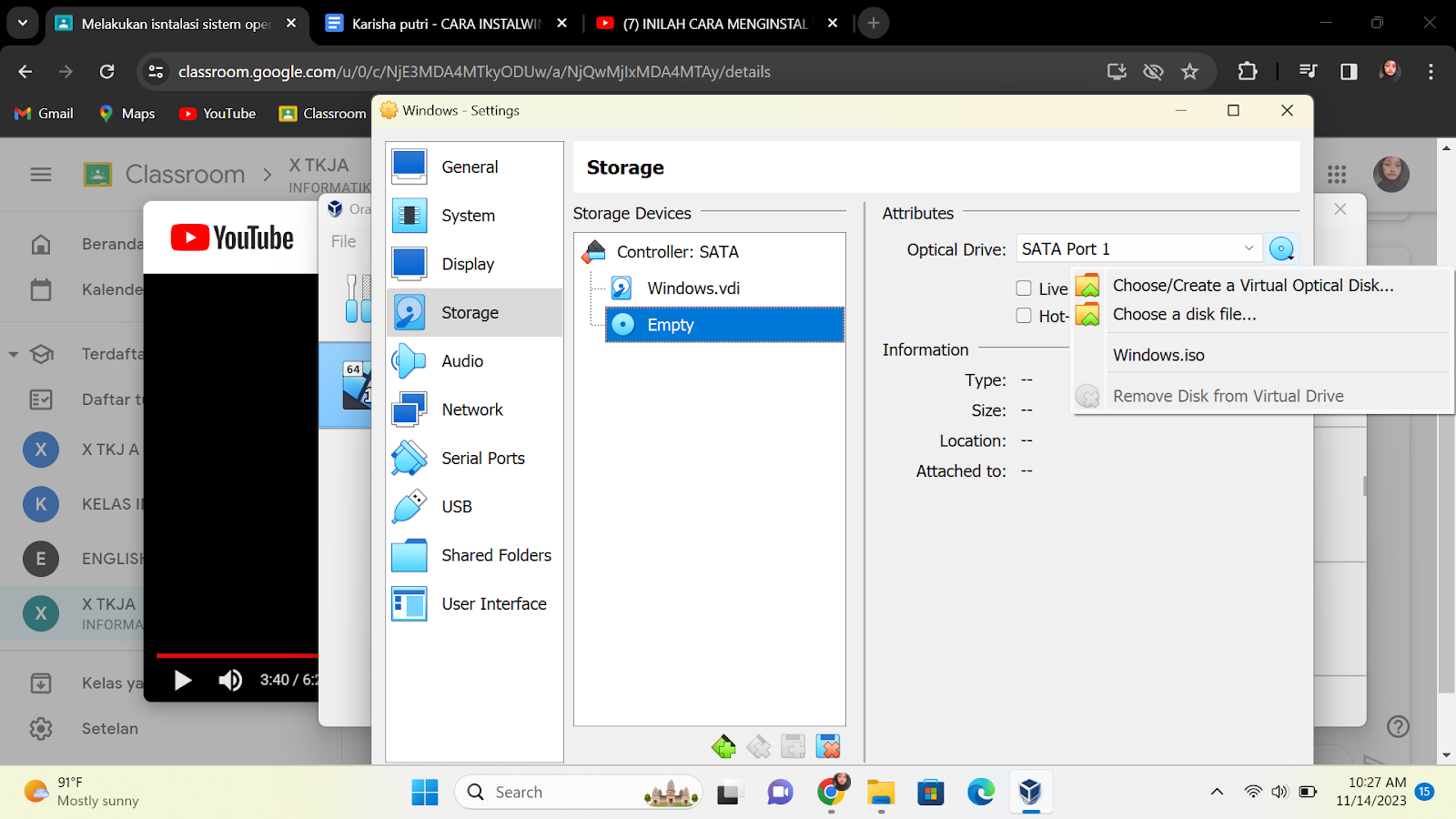This screenshot has height=819, width=1456.
Task: Open the Windows Start menu
Action: coord(425,792)
